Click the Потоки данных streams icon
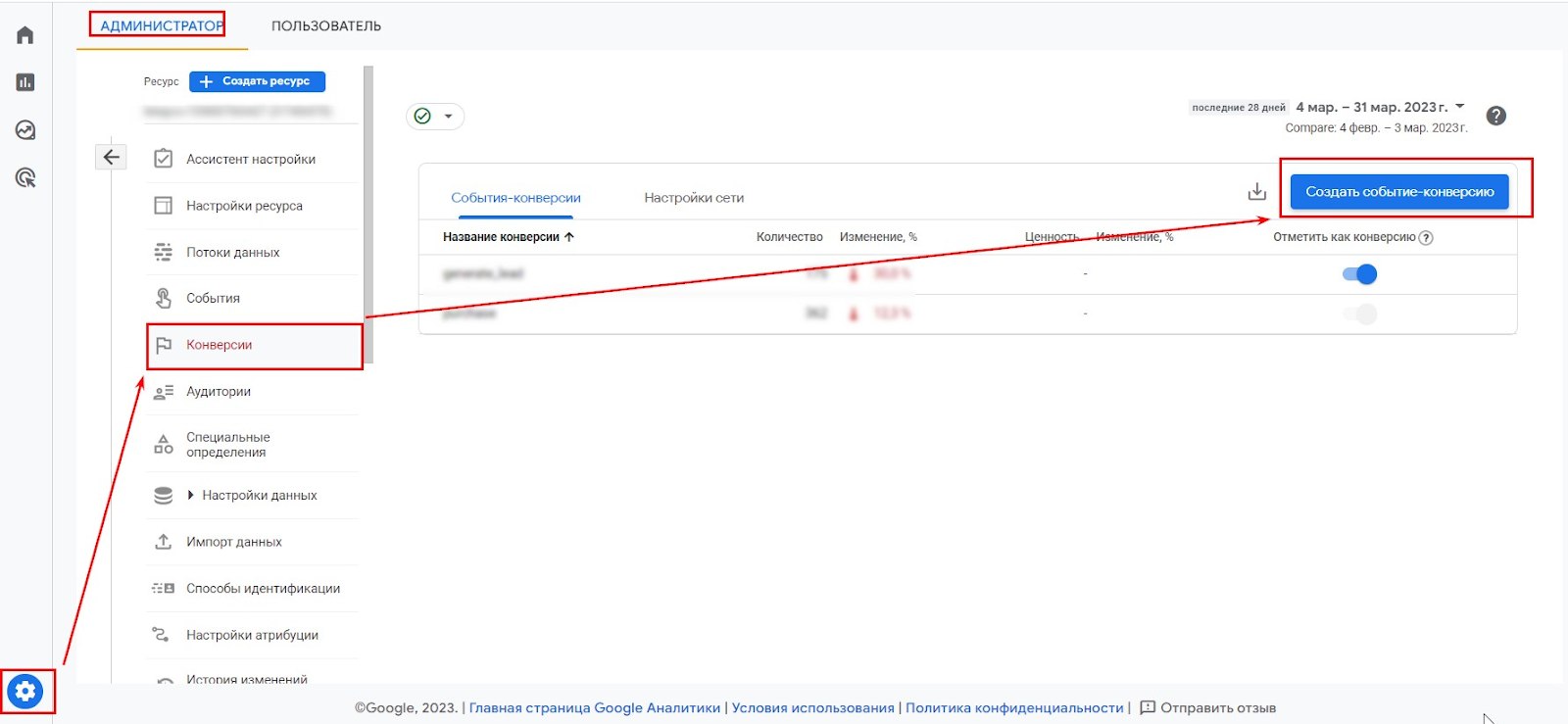 (164, 252)
